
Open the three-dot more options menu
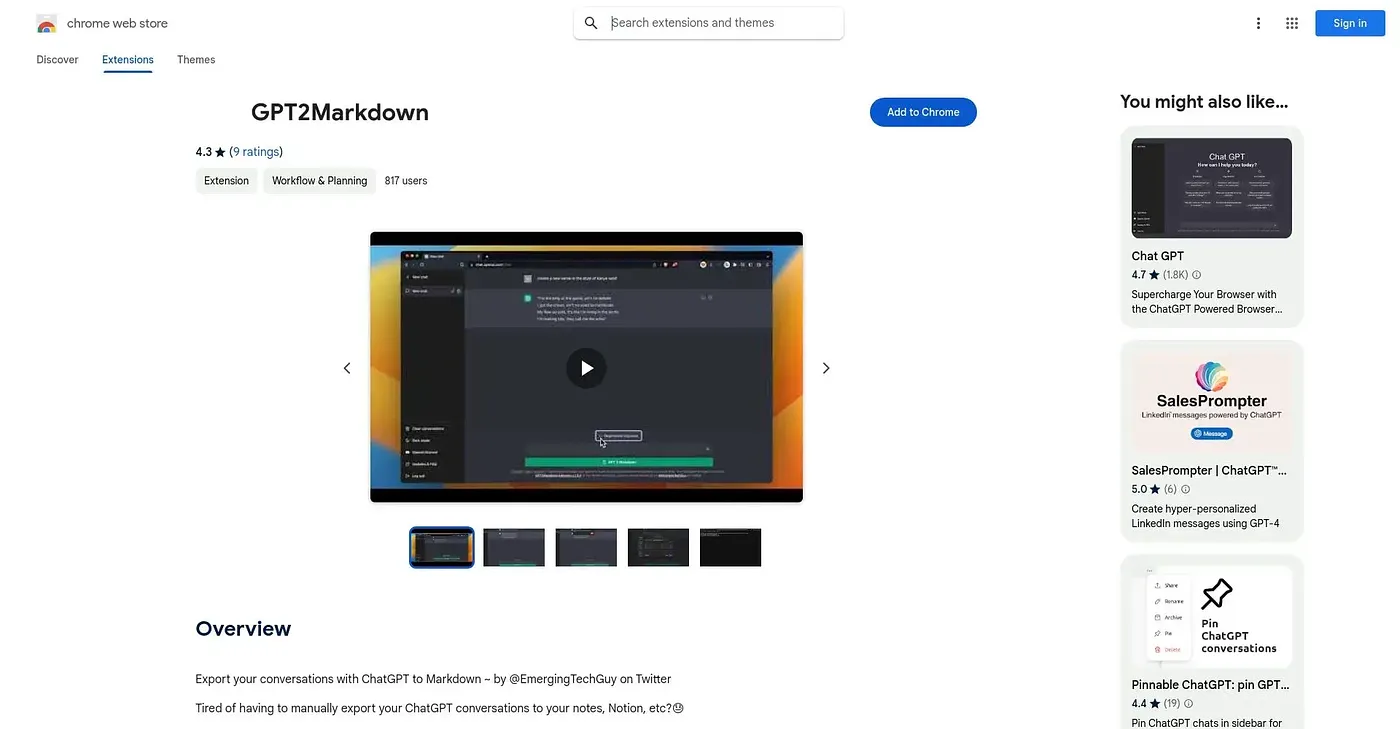tap(1258, 24)
